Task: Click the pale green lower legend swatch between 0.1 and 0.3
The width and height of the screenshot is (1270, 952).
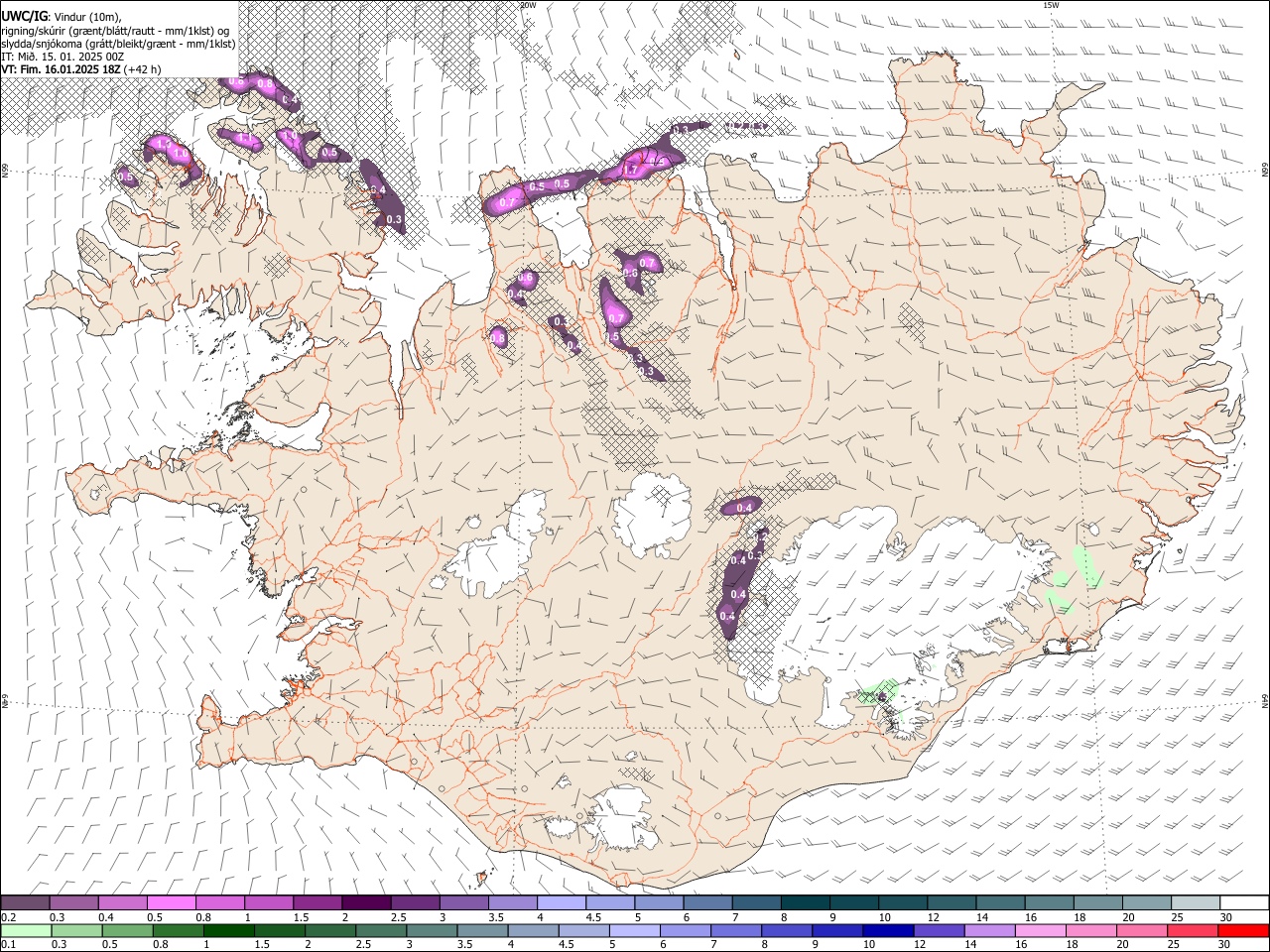Action: (x=26, y=931)
